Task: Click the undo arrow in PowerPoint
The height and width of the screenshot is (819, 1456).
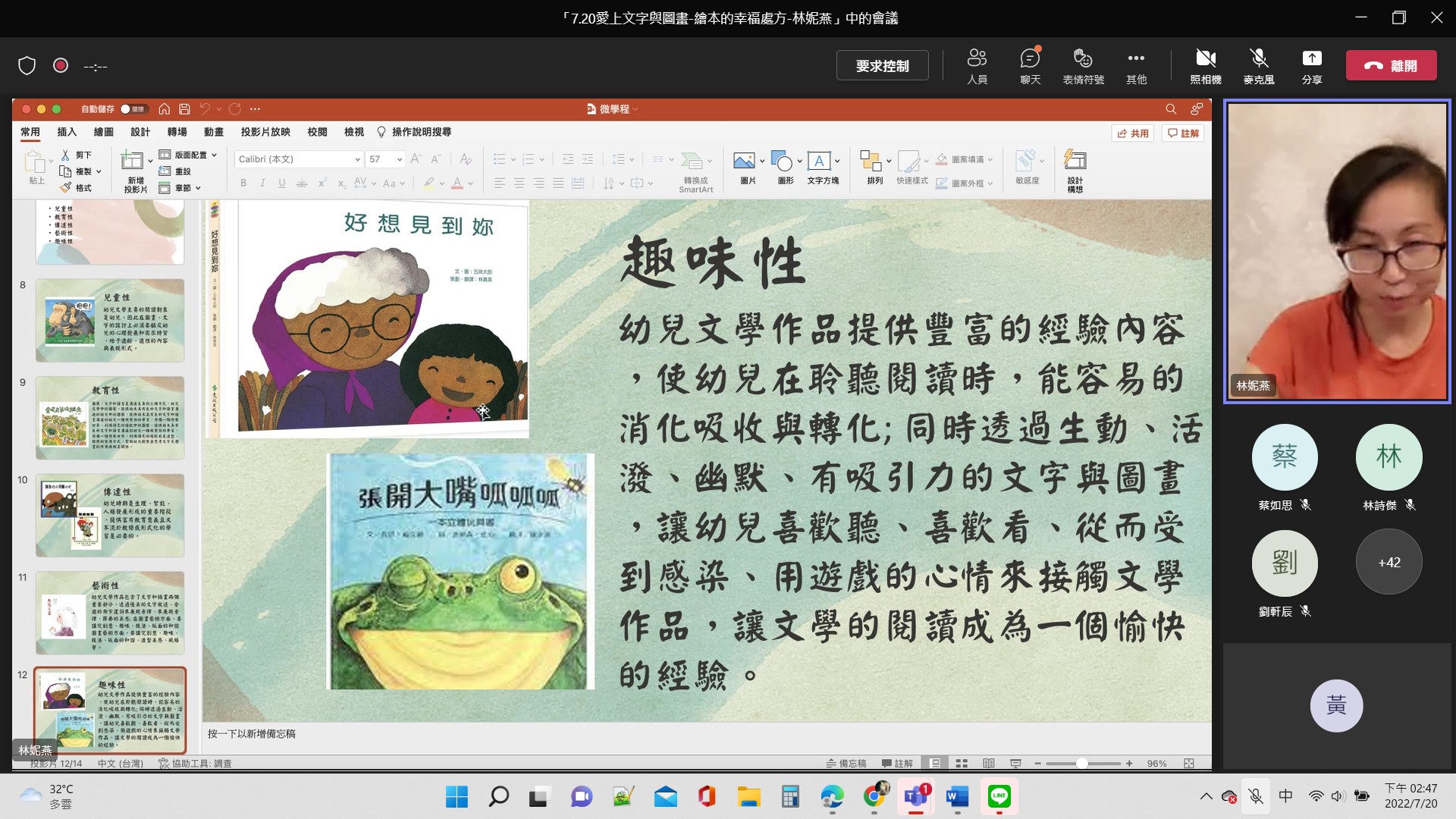Action: pos(205,109)
